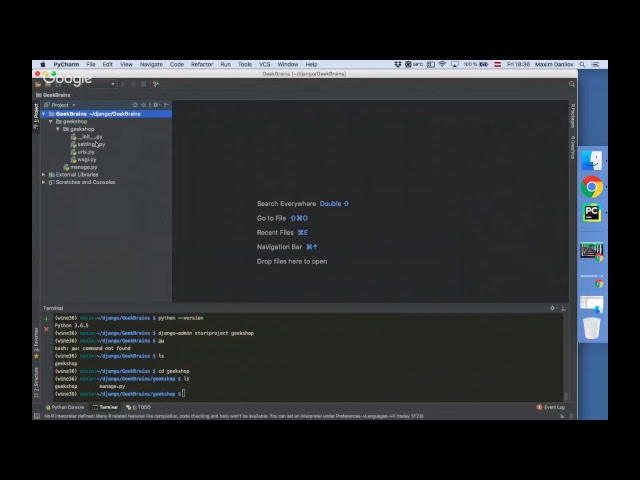Click the input language flag icon
Image resolution: width=640 pixels, height=480 pixels.
498,64
